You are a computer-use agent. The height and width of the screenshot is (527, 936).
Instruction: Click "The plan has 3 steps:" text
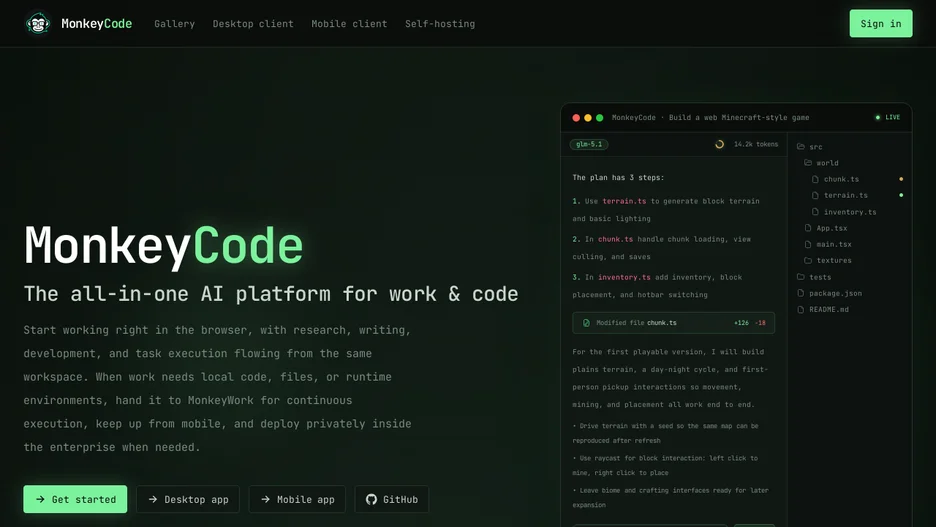tap(618, 178)
